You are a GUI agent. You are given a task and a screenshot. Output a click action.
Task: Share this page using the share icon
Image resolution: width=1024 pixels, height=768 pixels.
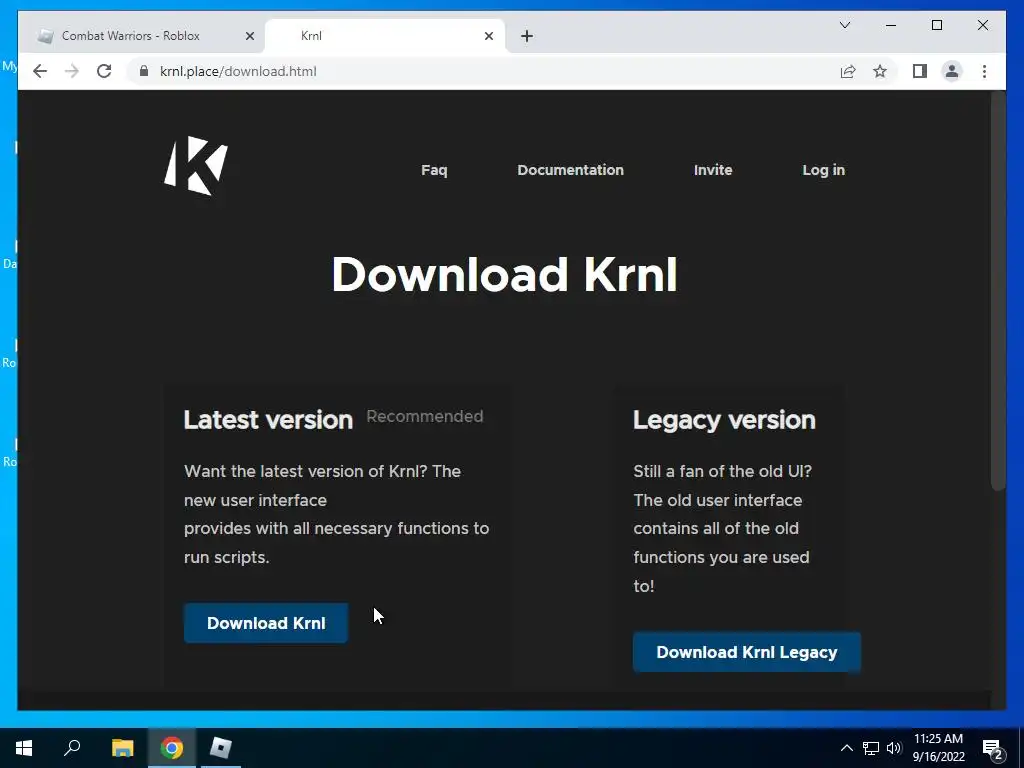pyautogui.click(x=848, y=71)
